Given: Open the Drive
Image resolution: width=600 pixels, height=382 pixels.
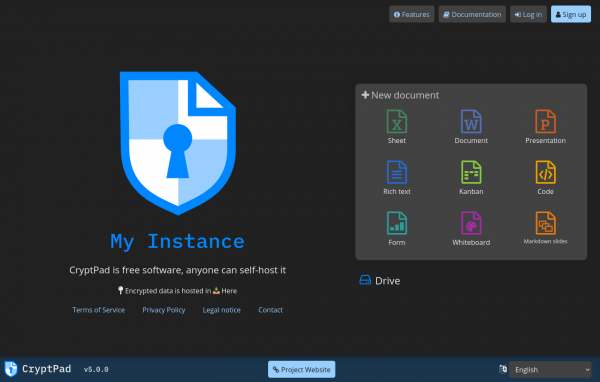Looking at the screenshot, I should 380,281.
